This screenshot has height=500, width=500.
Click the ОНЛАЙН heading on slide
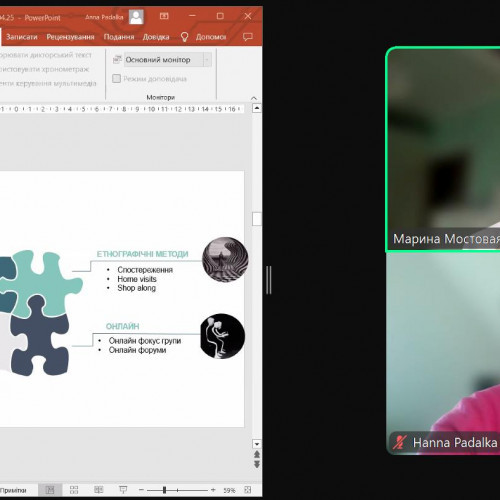122,326
